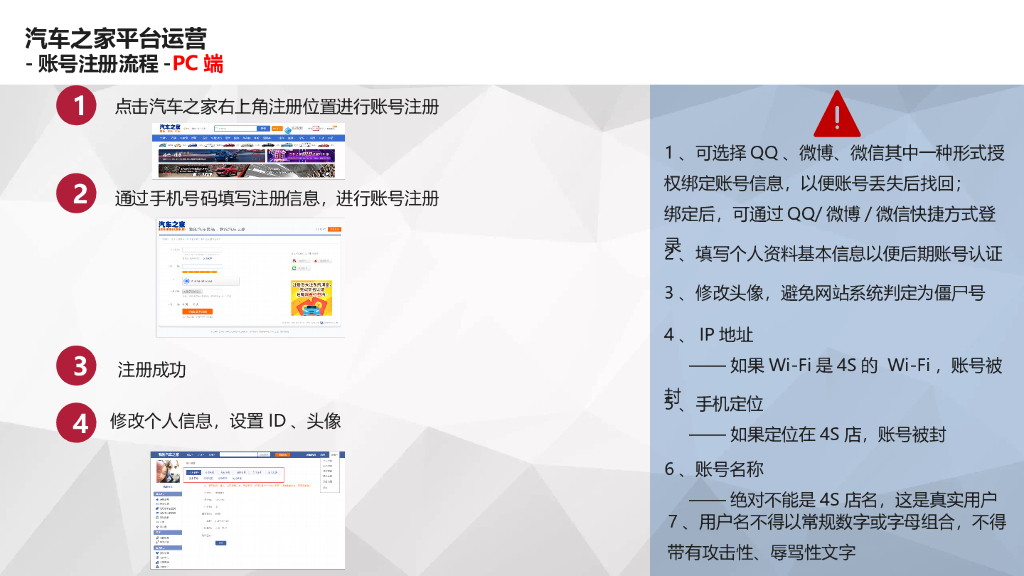
Task: Select the subtitle text 账号注册流程
Action: (98, 64)
